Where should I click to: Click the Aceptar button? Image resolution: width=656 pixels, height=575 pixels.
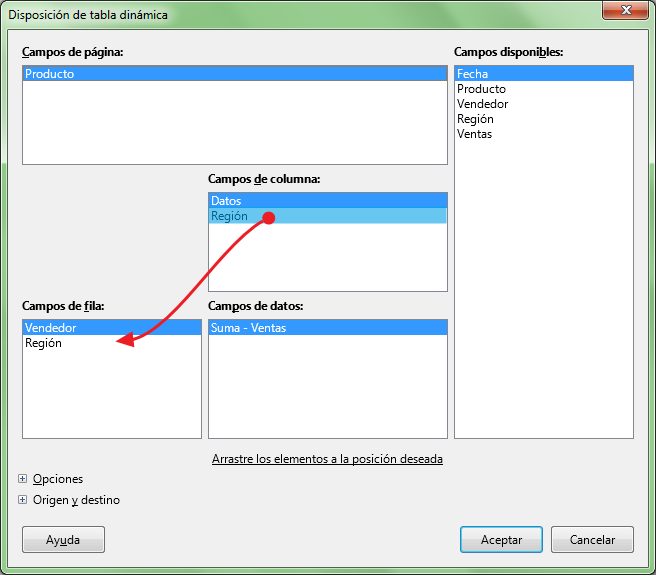pyautogui.click(x=501, y=539)
